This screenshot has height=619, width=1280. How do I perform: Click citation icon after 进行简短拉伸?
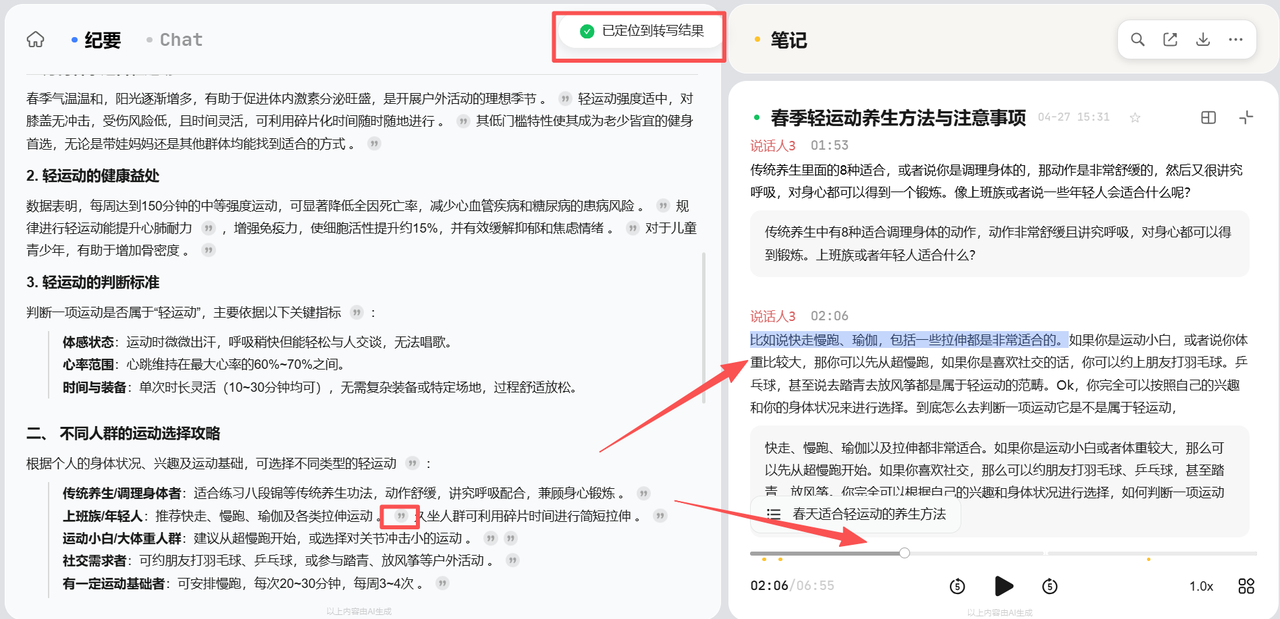[x=660, y=516]
